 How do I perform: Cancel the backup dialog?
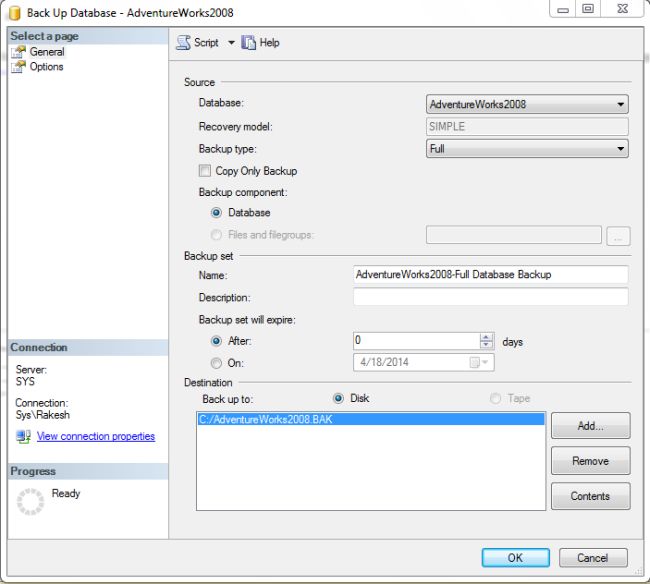pos(593,558)
